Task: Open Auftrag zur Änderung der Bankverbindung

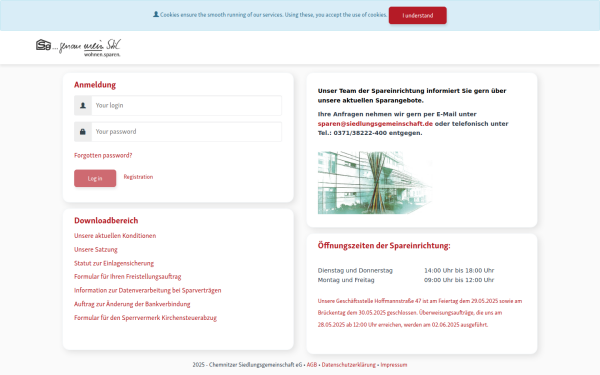Action: tap(132, 304)
